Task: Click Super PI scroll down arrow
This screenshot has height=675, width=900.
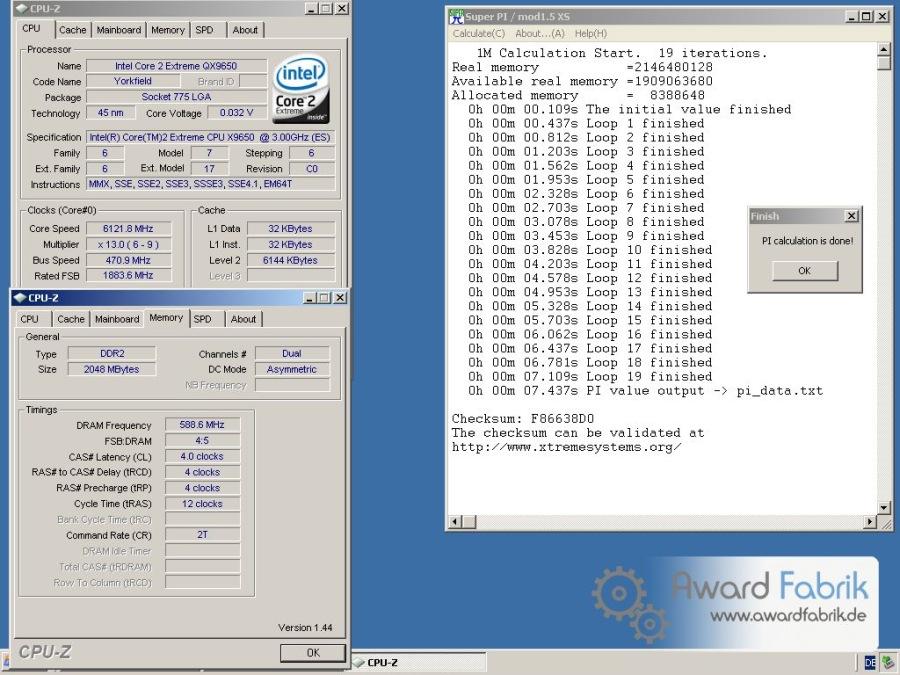Action: pos(884,508)
